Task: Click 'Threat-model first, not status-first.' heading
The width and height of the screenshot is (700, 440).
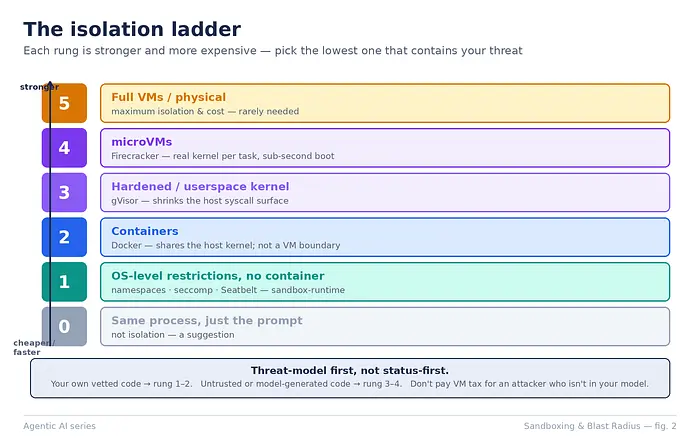Action: tap(350, 370)
